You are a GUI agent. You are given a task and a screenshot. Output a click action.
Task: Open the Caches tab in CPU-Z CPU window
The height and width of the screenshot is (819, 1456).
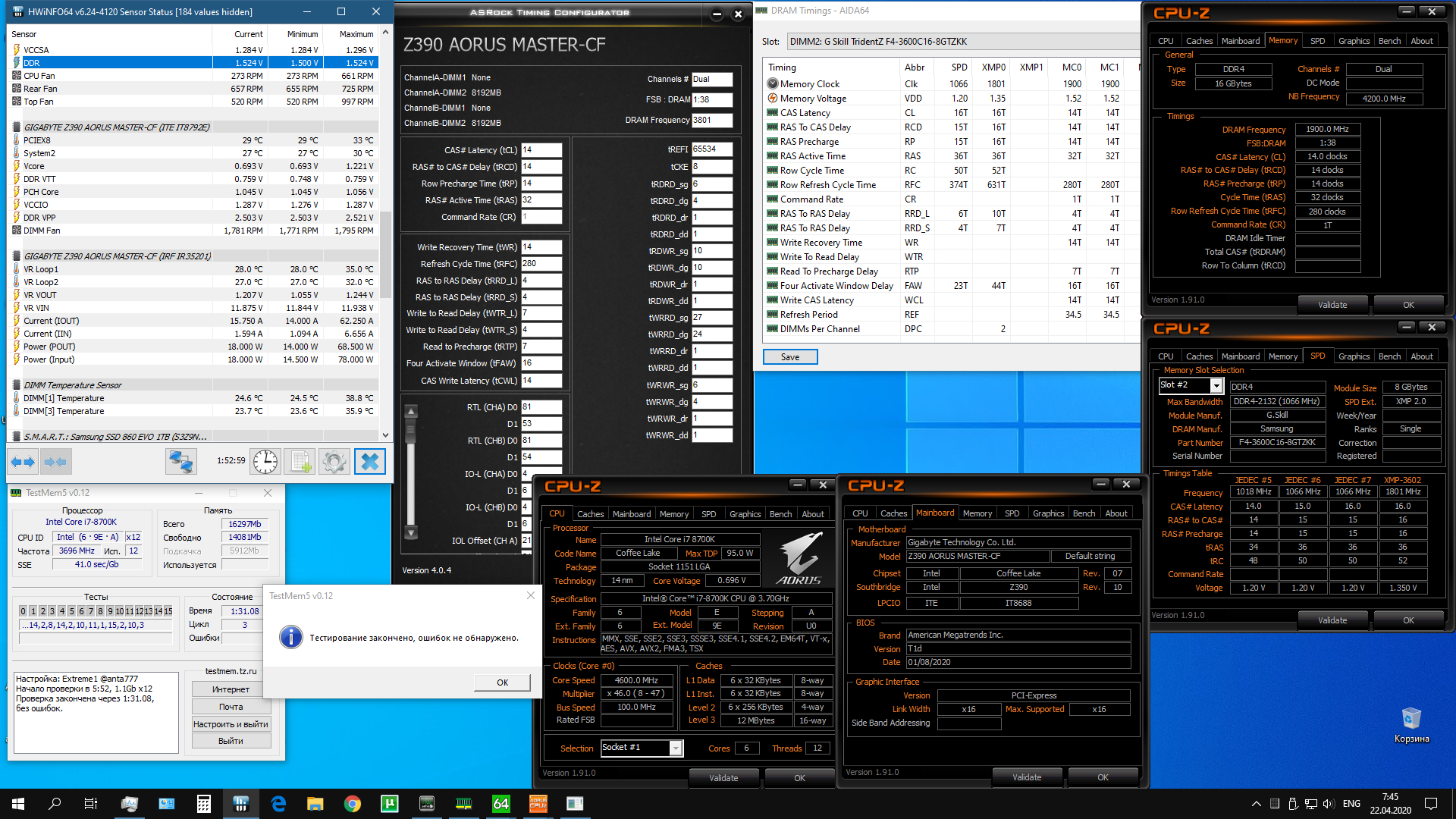(x=590, y=514)
